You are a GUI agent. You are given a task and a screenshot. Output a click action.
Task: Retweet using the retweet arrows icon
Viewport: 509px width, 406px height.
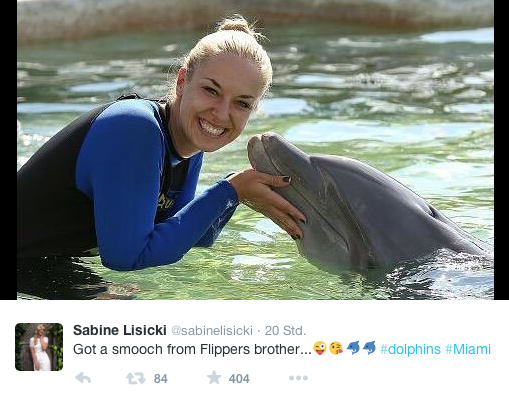tap(136, 378)
